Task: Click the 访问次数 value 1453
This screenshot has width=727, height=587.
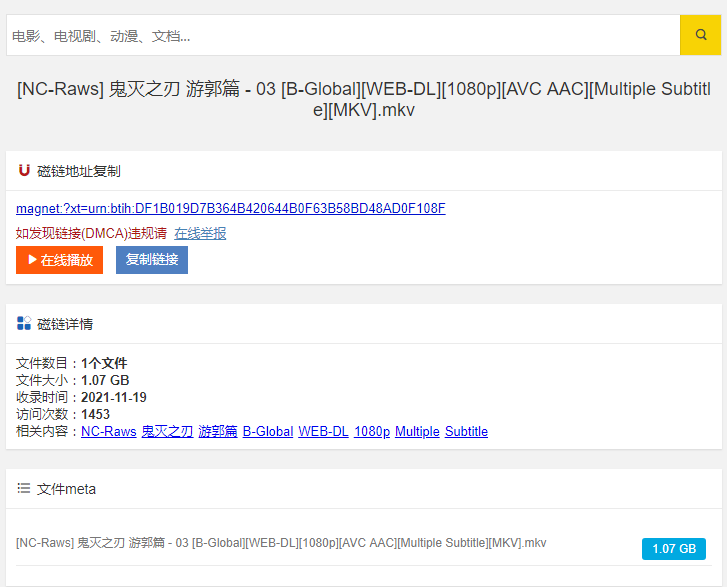Action: [96, 415]
